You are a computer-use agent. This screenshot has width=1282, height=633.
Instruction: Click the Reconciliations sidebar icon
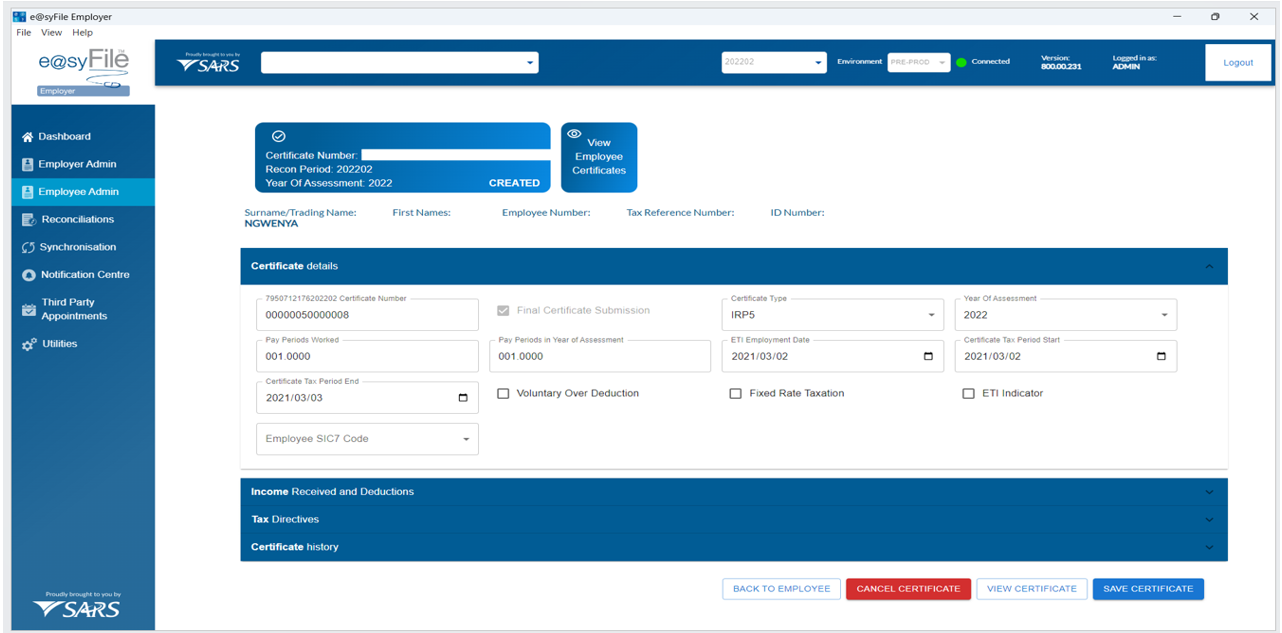pos(29,219)
